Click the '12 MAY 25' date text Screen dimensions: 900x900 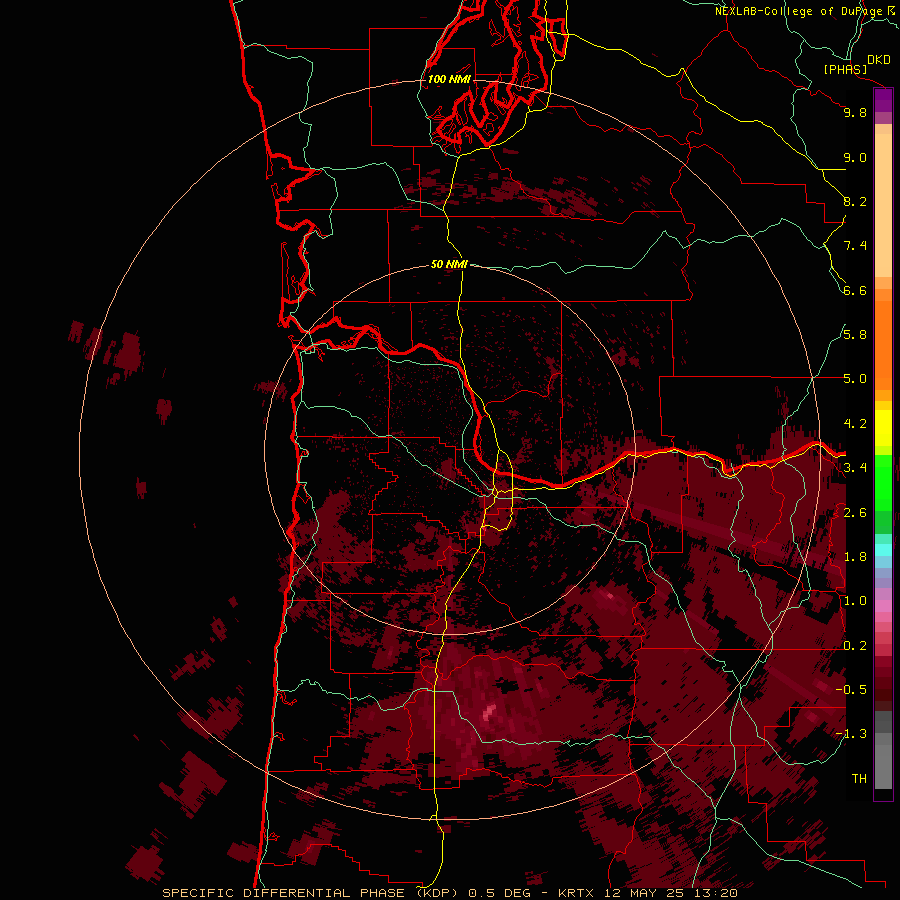(x=643, y=893)
